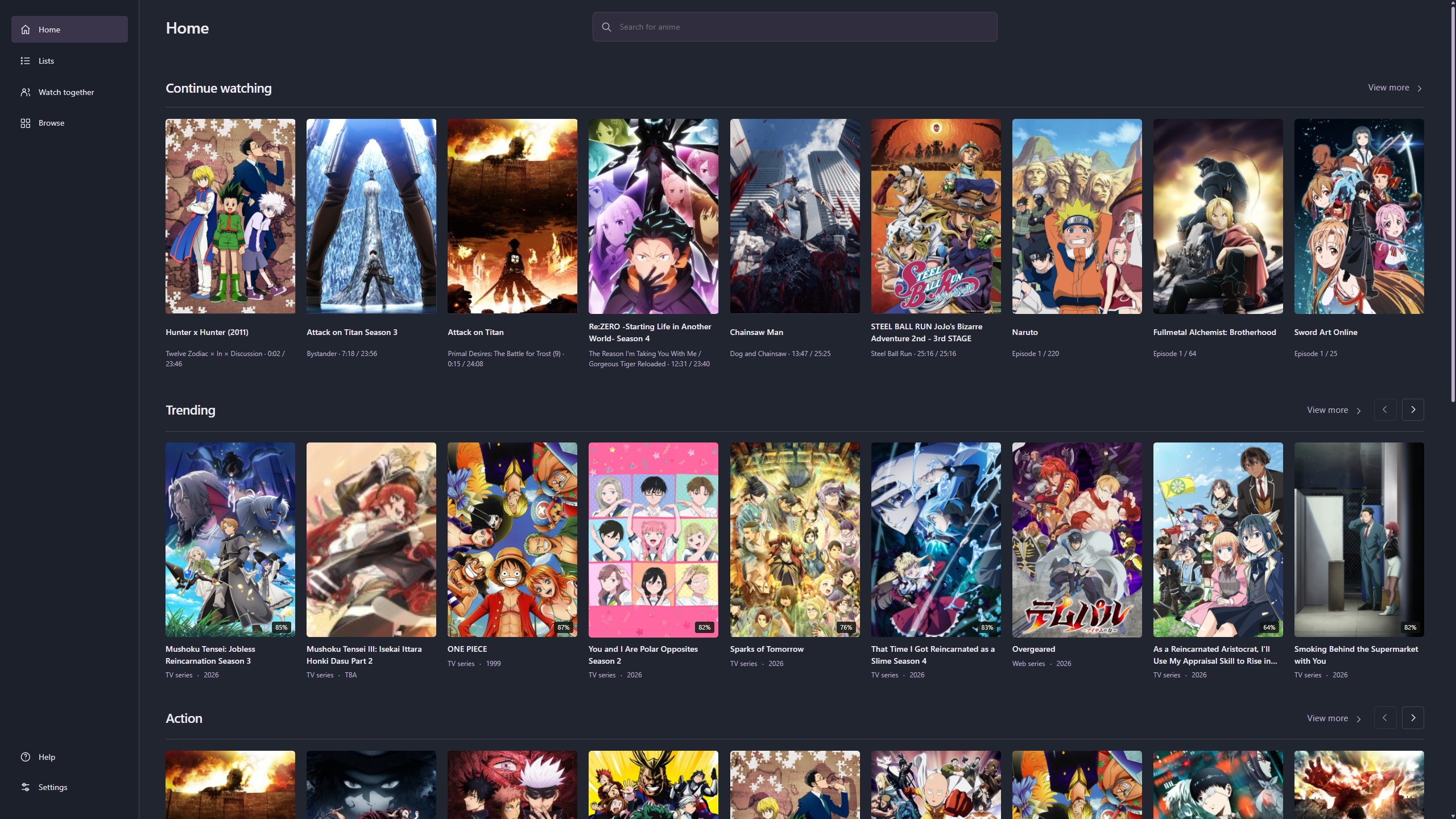Click the 'Chainsaw Man' title text
Viewport: 1456px width, 819px height.
point(756,332)
